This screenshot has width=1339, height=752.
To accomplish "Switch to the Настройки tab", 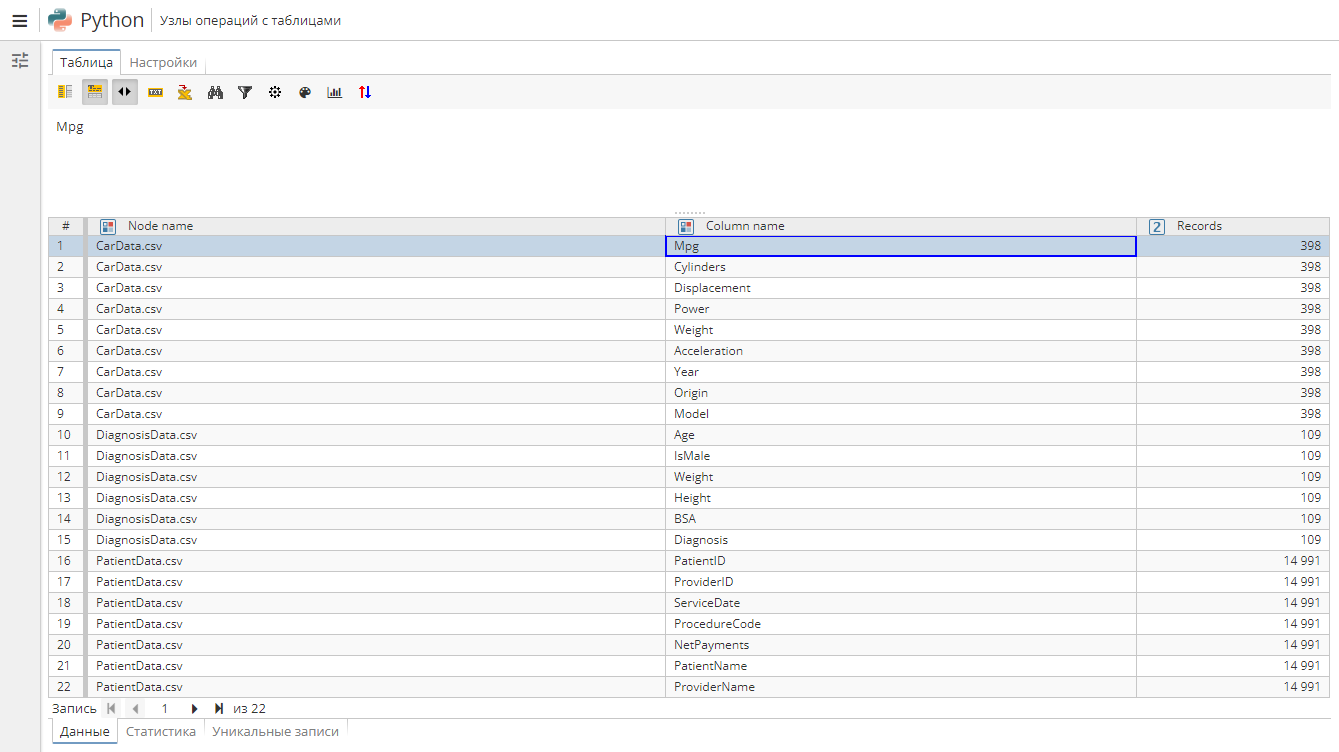I will 163,61.
